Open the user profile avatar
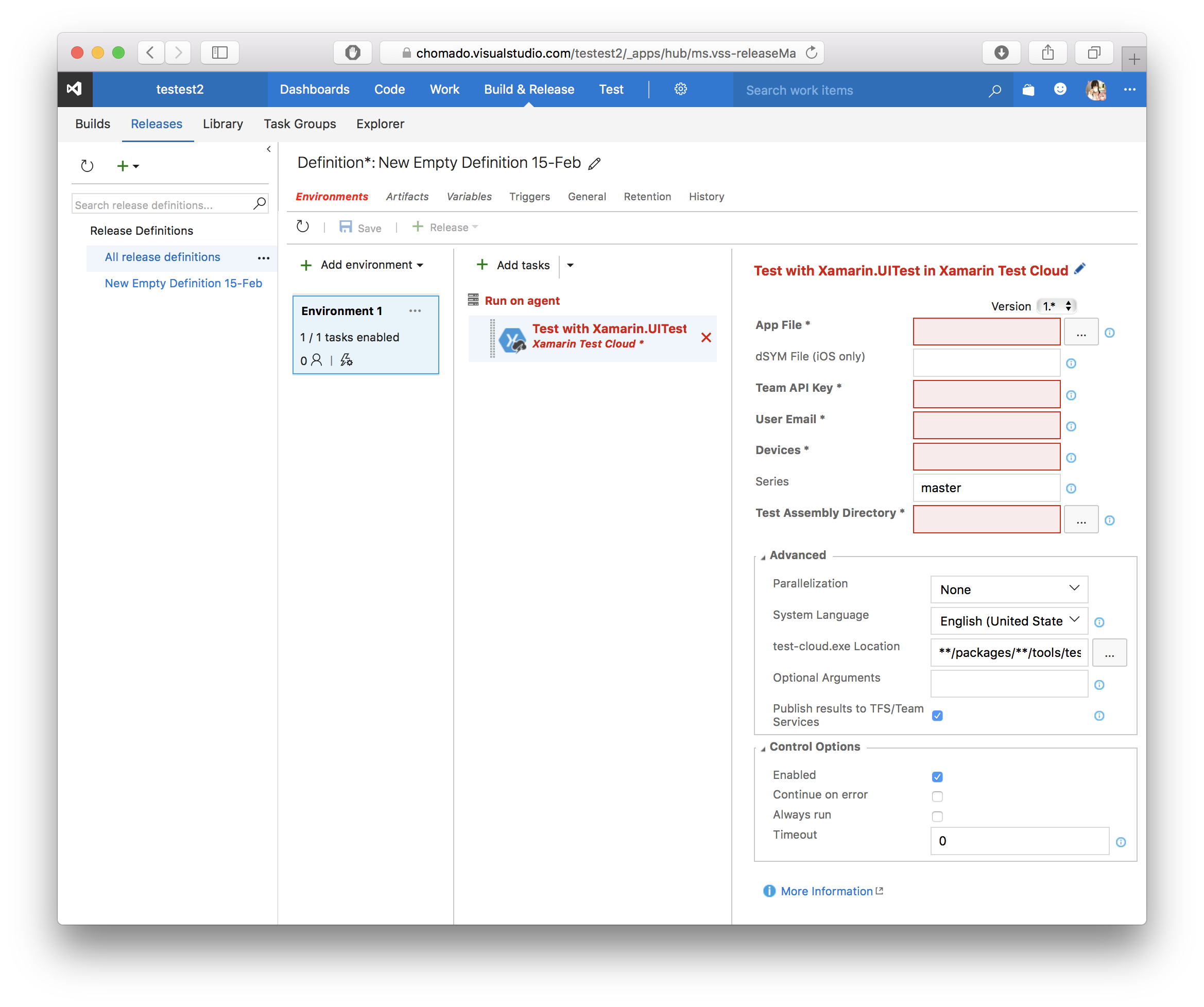Screen dimensions: 1204x1007 [1096, 90]
